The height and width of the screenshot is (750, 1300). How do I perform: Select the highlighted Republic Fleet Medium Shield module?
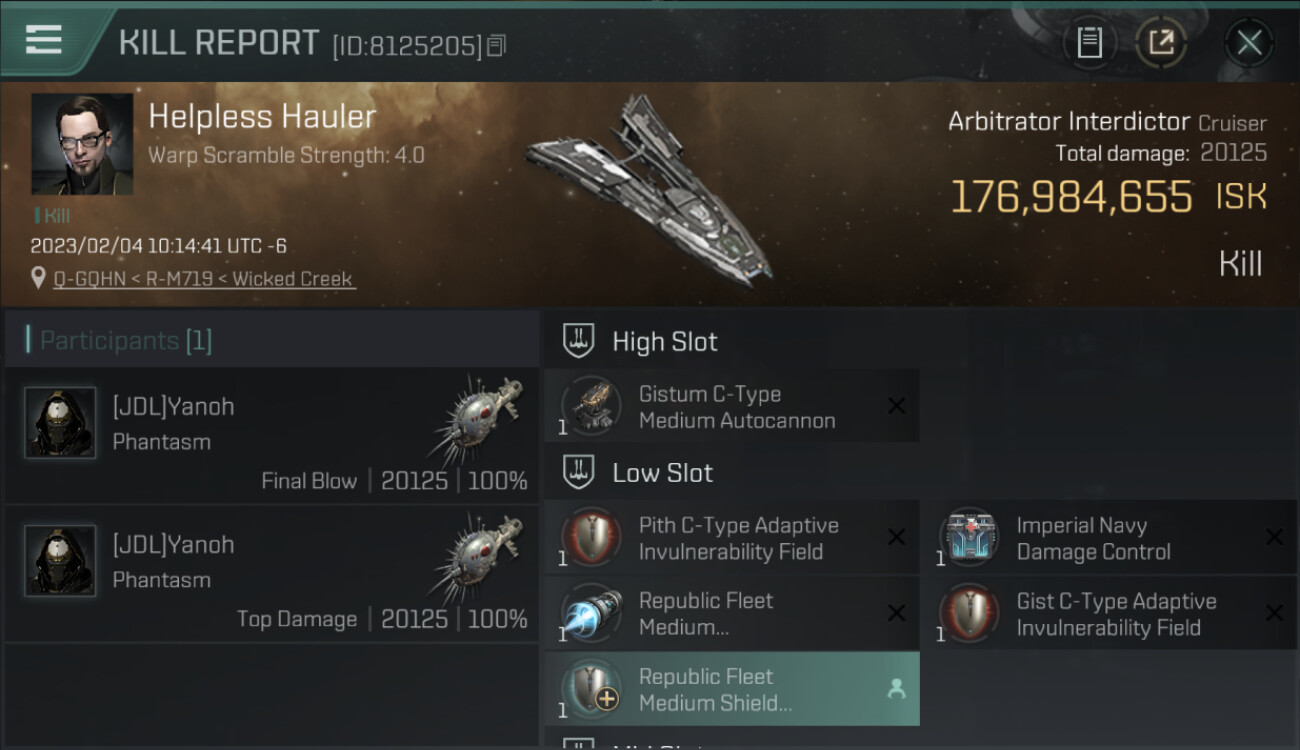(732, 689)
